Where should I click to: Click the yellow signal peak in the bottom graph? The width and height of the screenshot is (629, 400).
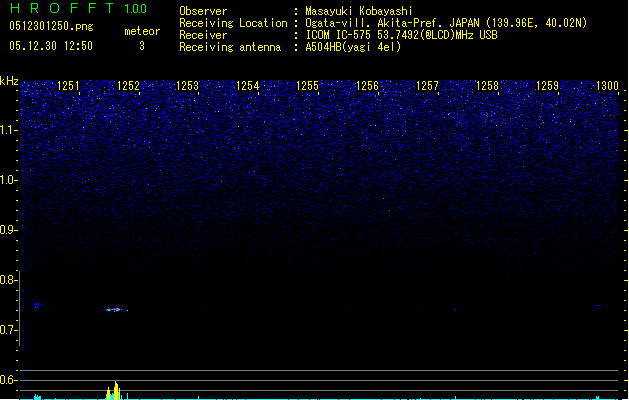pos(115,390)
